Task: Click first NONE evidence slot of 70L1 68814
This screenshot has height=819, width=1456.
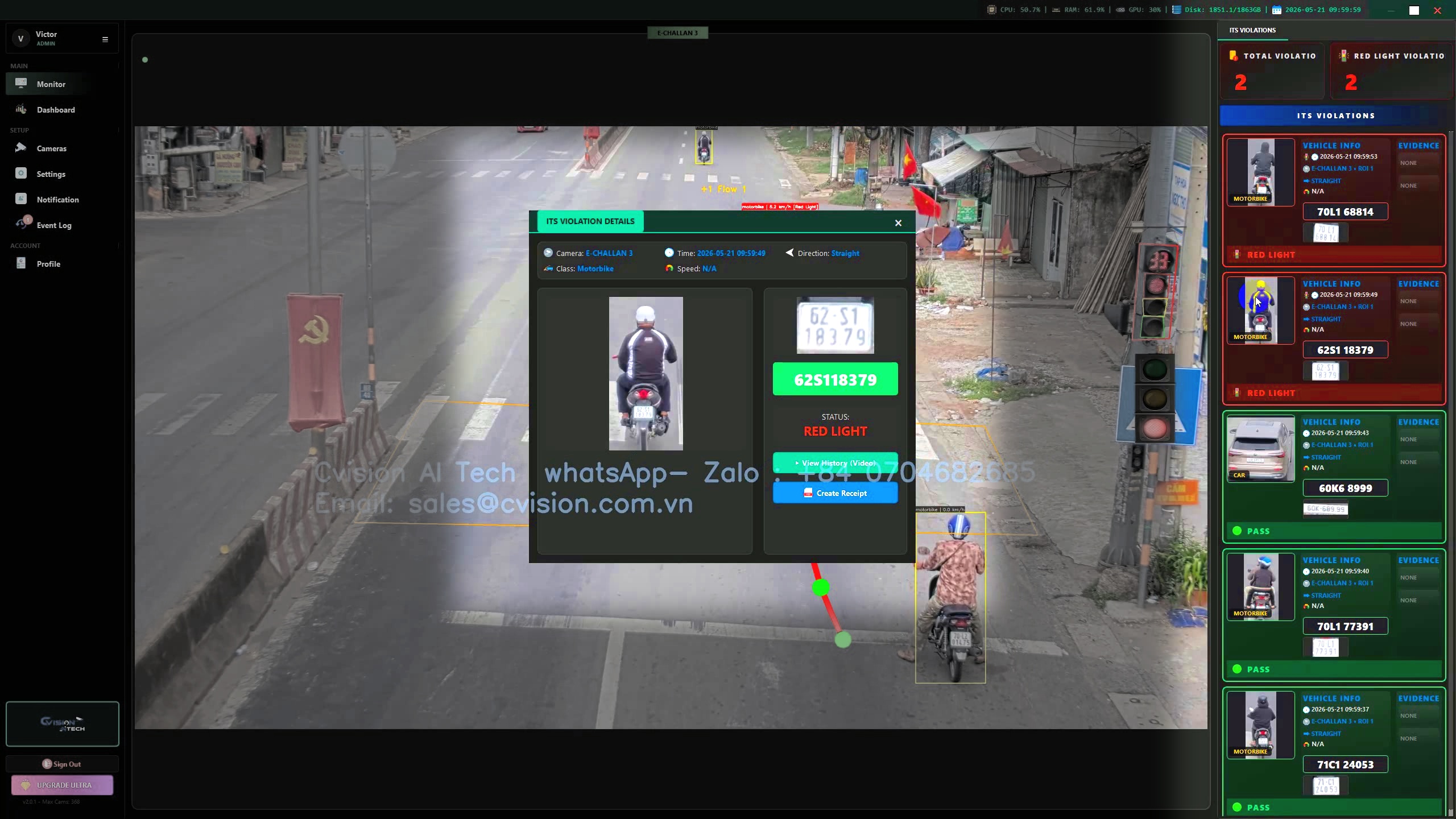Action: [x=1418, y=163]
